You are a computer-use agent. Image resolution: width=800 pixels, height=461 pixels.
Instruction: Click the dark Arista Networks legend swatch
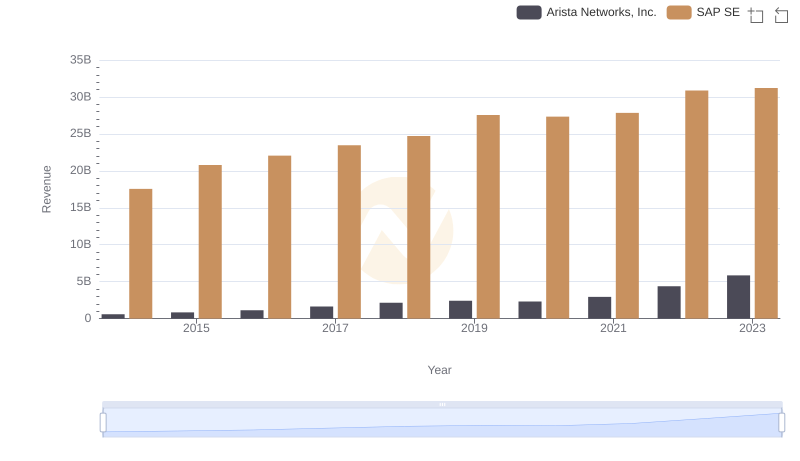pos(529,12)
